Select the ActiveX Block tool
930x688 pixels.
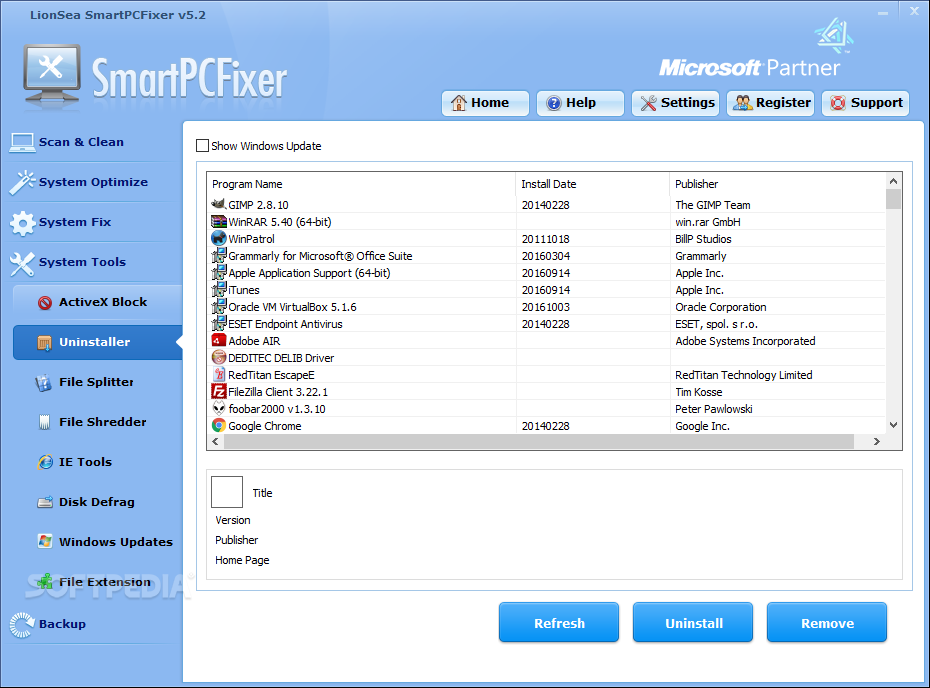(x=97, y=302)
